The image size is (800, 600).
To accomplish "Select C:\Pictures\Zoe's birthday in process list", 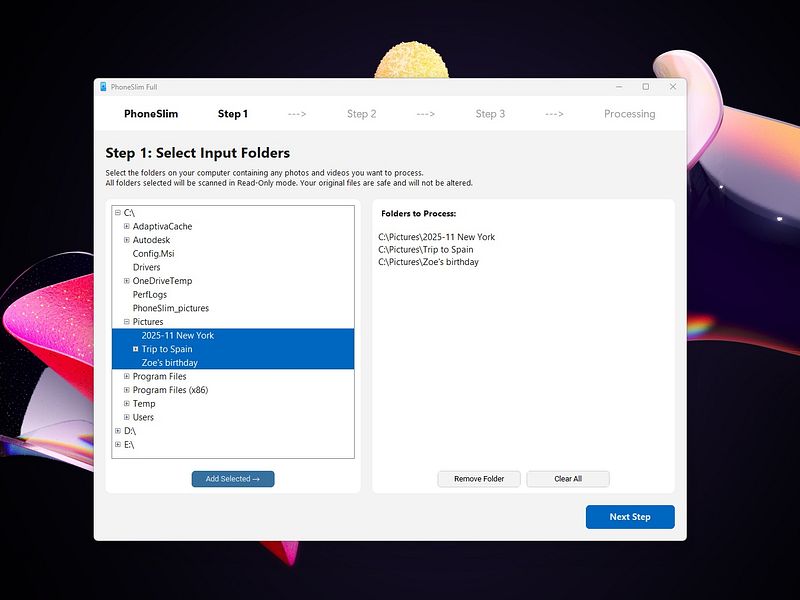I will tap(429, 262).
